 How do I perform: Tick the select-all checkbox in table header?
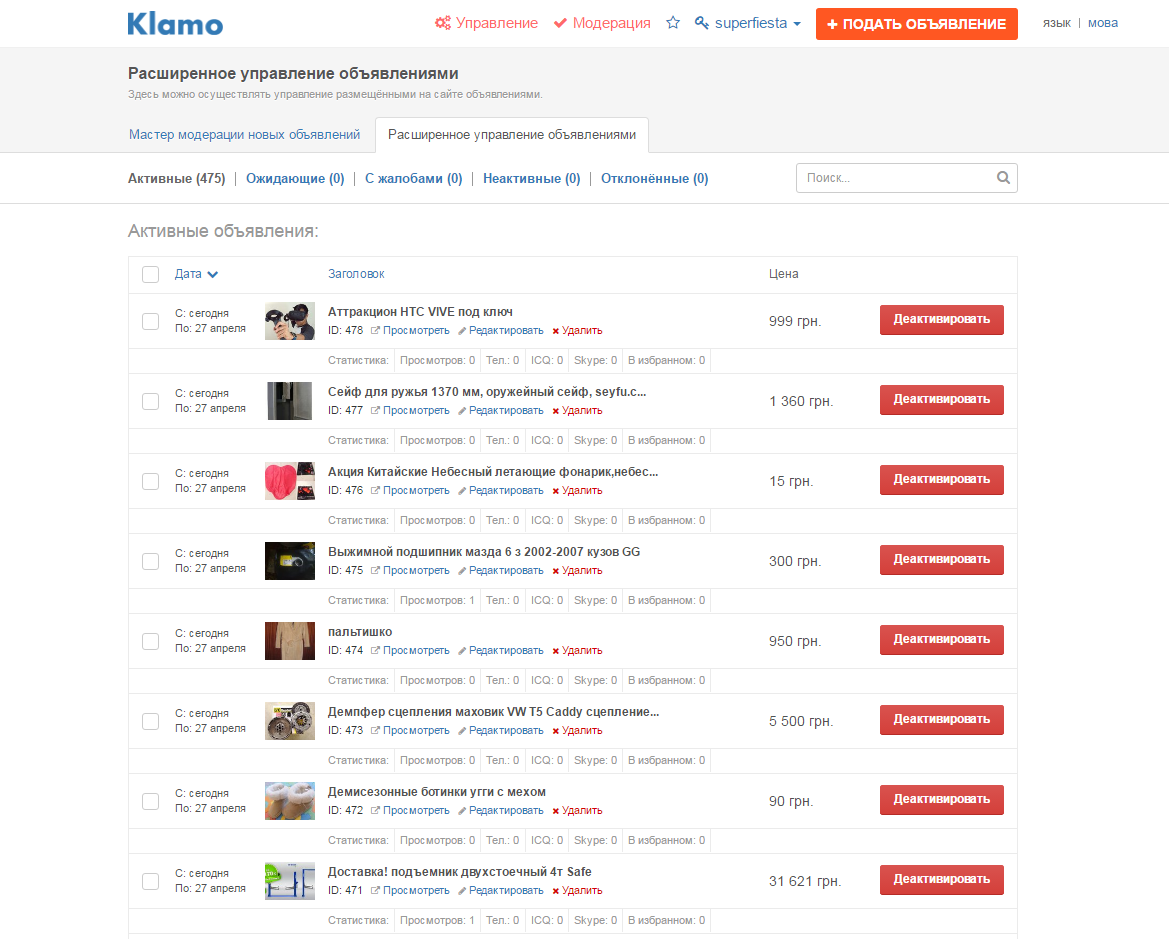(x=151, y=274)
